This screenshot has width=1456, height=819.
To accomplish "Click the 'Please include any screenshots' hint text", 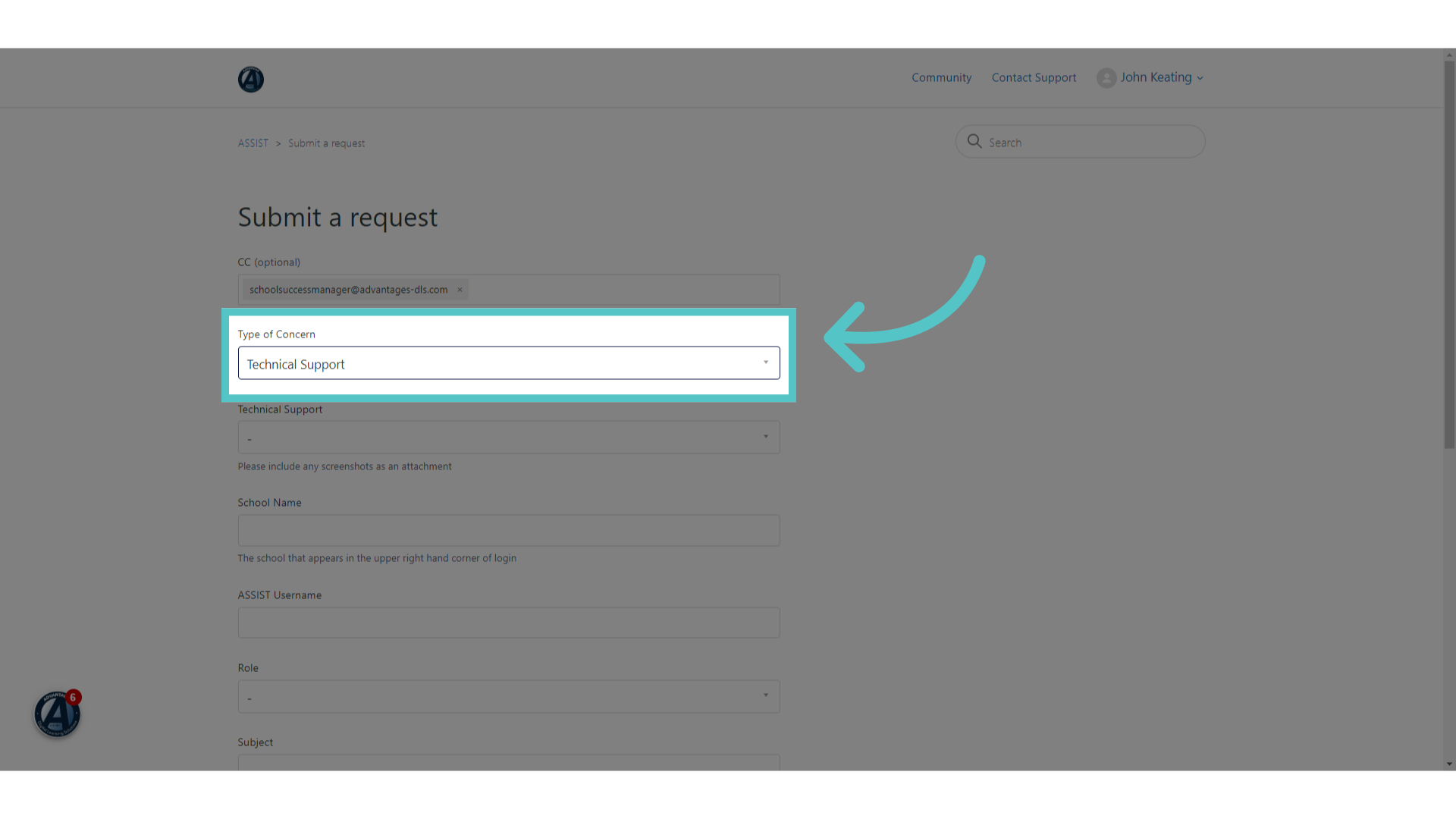I will [x=344, y=466].
